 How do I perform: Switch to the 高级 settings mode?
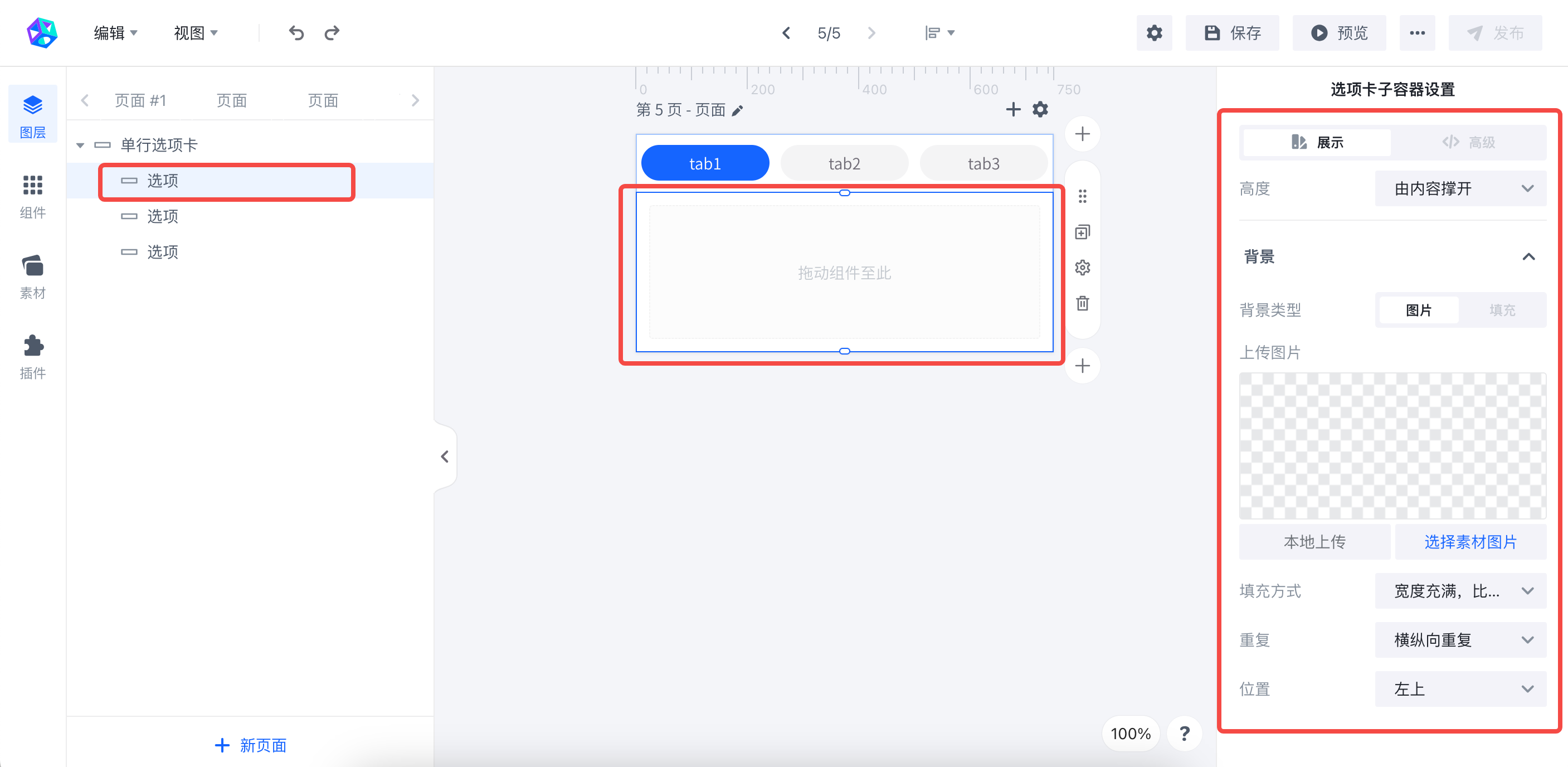tap(1468, 143)
